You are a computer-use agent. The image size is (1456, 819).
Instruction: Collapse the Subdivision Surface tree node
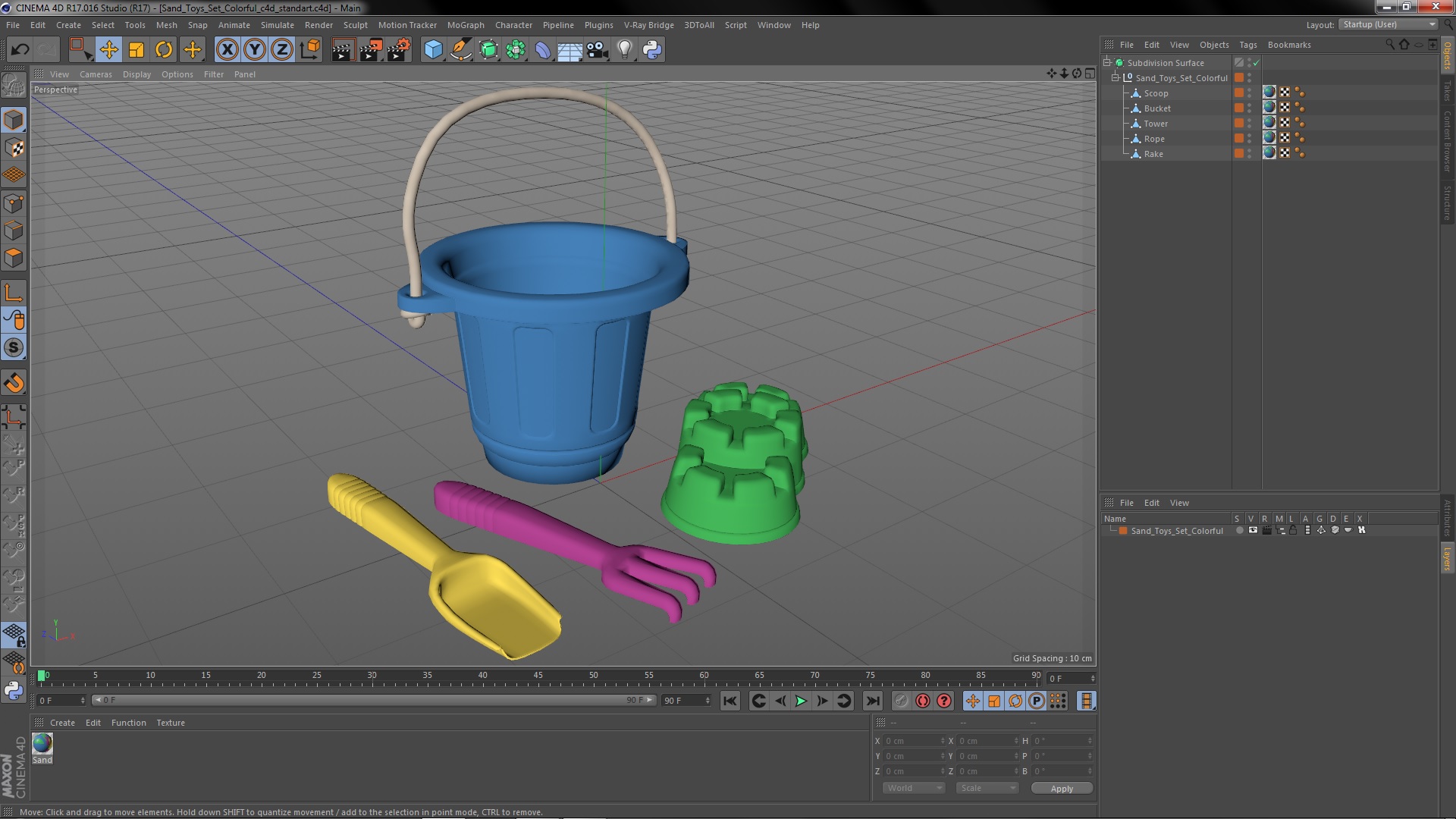tap(1107, 63)
